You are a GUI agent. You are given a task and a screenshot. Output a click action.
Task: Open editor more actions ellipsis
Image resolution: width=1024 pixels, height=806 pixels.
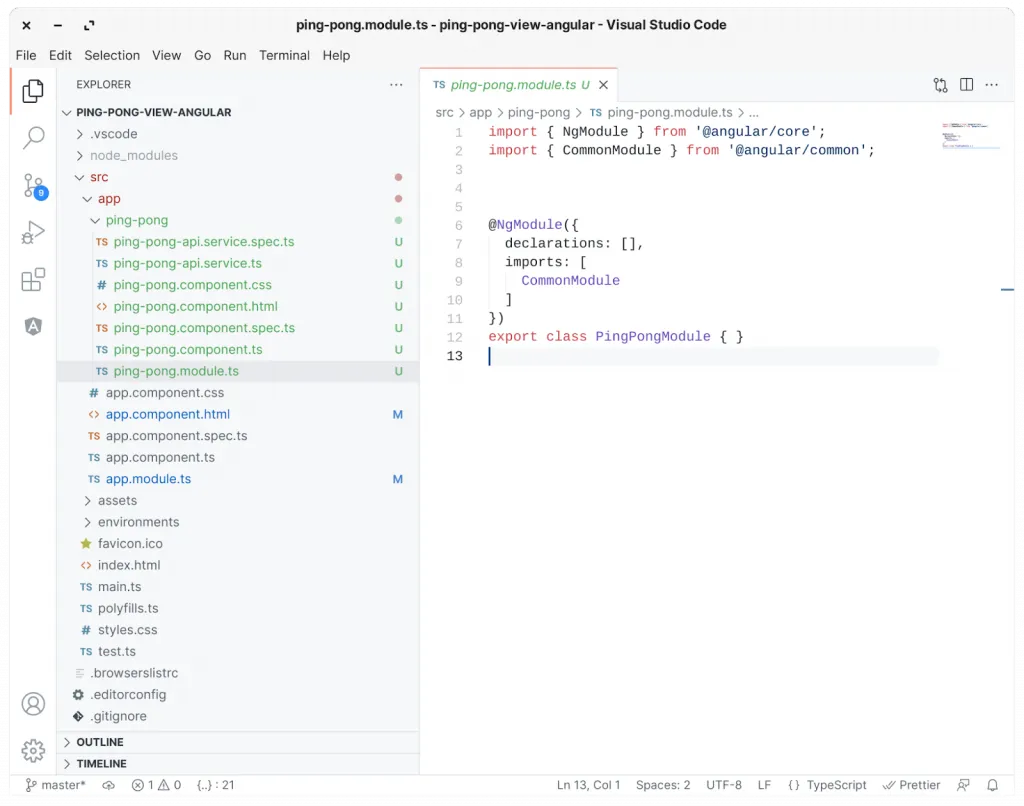991,85
